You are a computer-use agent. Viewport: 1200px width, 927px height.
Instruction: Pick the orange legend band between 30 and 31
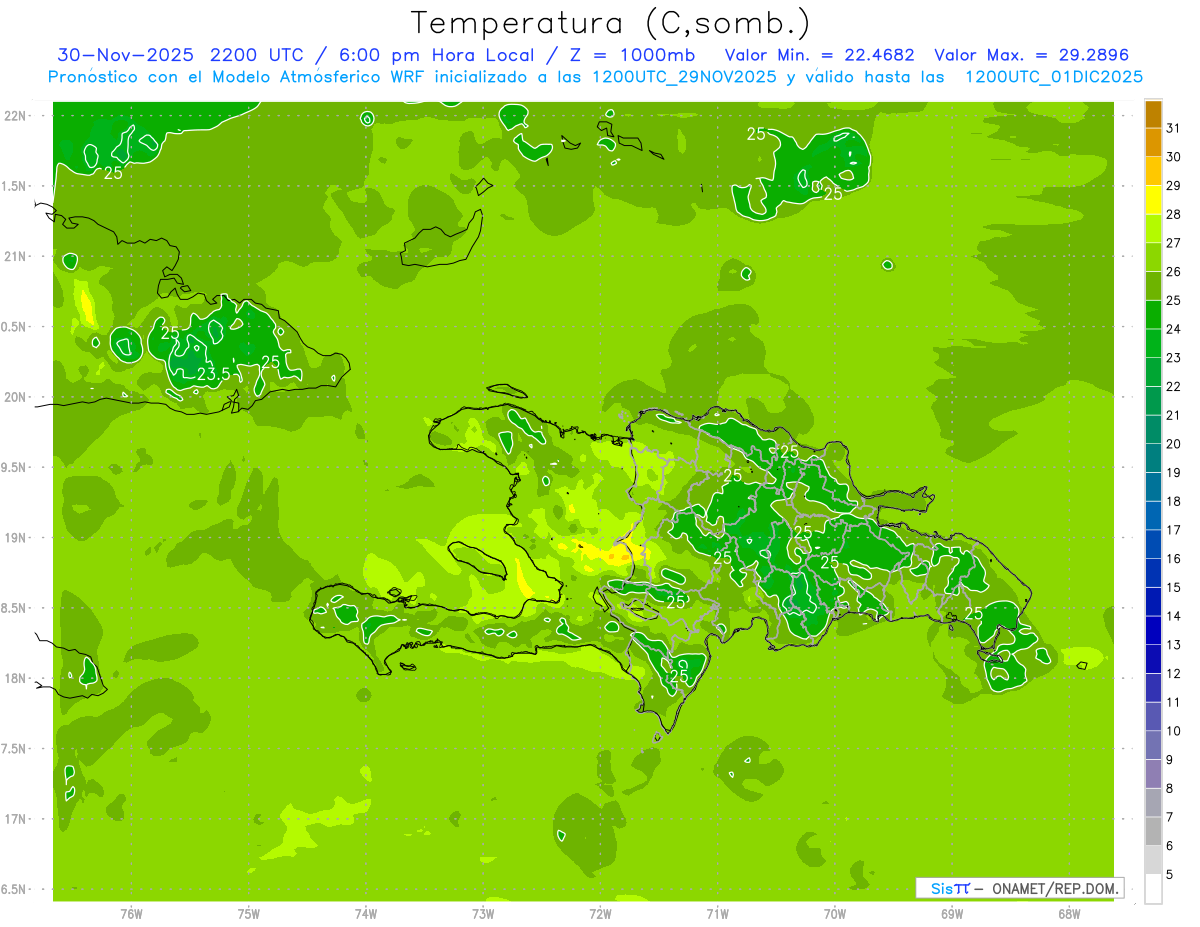pos(1153,142)
